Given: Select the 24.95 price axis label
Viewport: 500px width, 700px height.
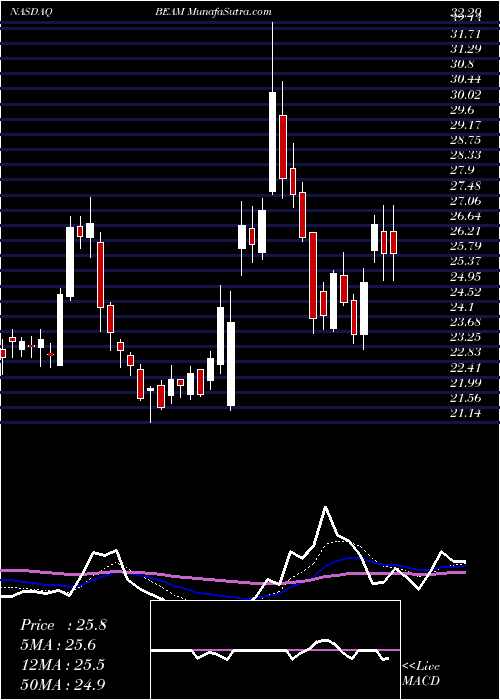Looking at the screenshot, I should (x=466, y=277).
